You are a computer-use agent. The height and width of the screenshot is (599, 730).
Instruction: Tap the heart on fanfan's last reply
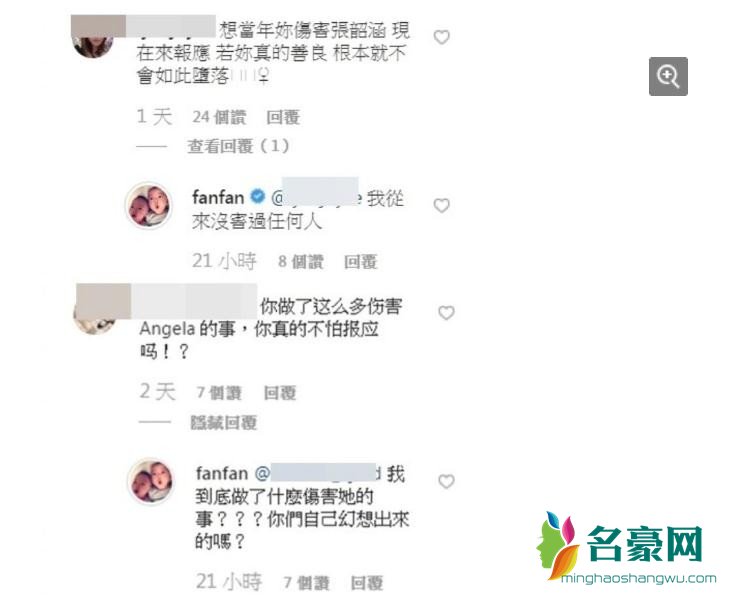click(x=446, y=481)
